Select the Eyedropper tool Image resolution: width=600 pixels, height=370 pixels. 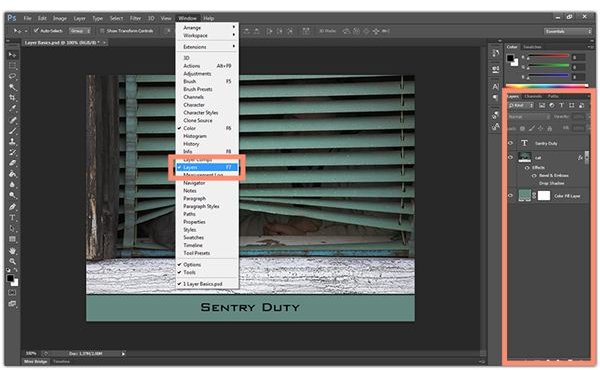coord(12,109)
